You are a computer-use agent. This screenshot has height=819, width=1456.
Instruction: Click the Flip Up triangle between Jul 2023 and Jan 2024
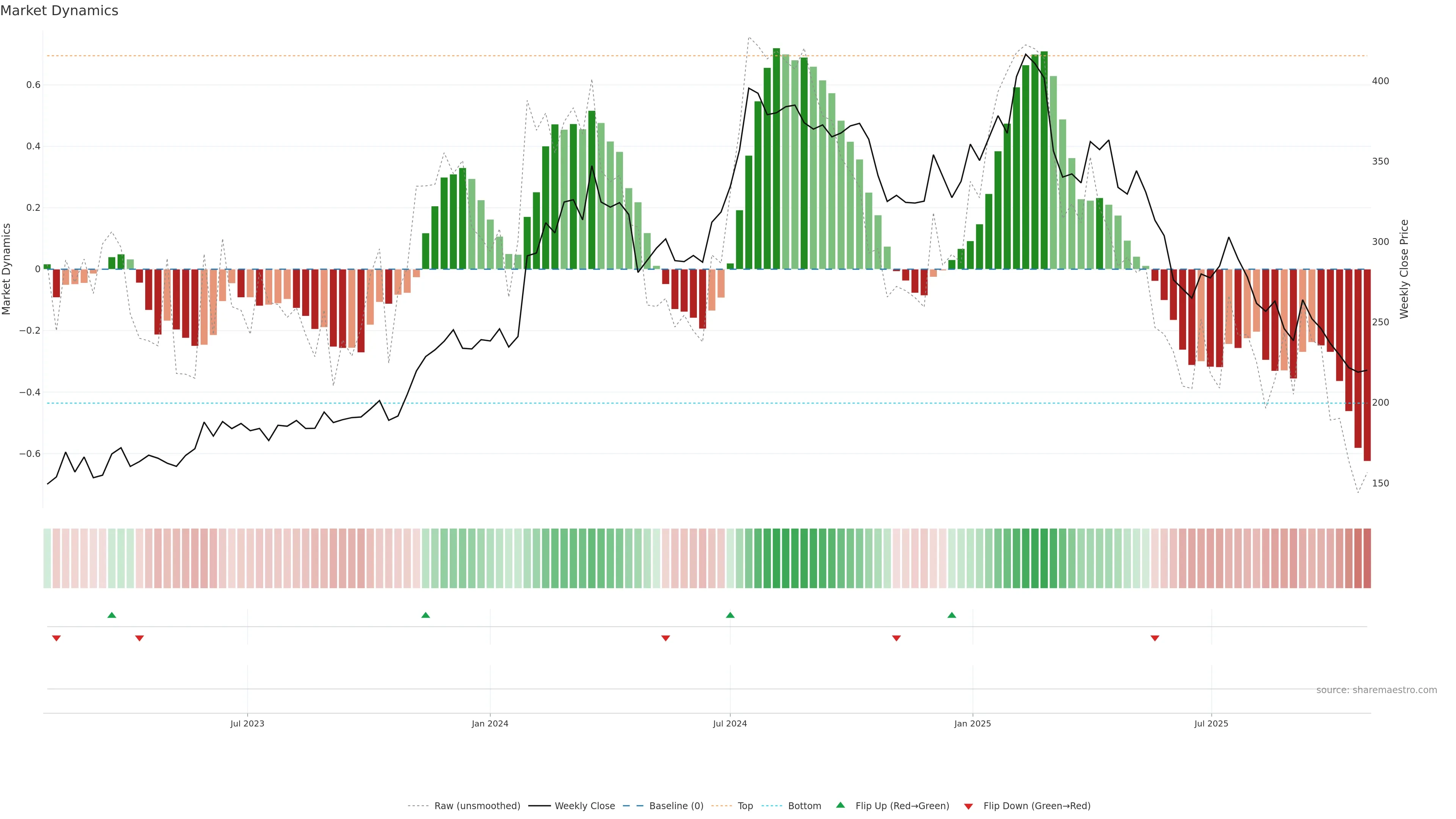coord(425,615)
